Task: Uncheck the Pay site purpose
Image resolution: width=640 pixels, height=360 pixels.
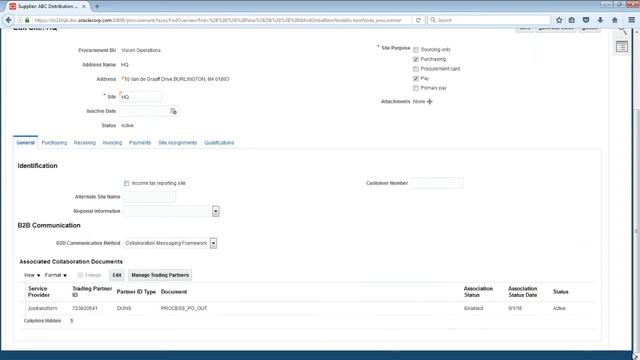Action: coord(416,78)
